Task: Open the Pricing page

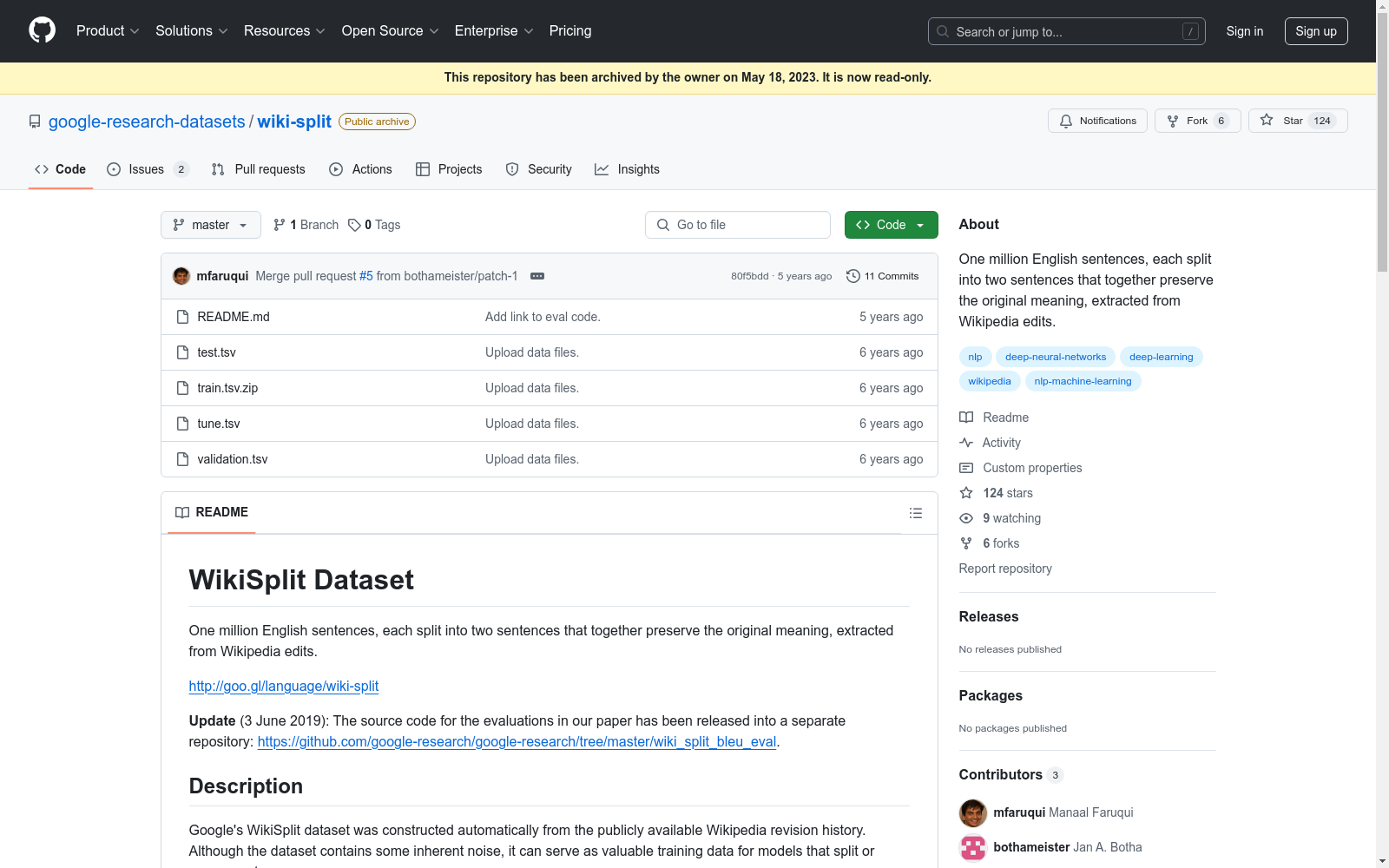Action: pos(570,30)
